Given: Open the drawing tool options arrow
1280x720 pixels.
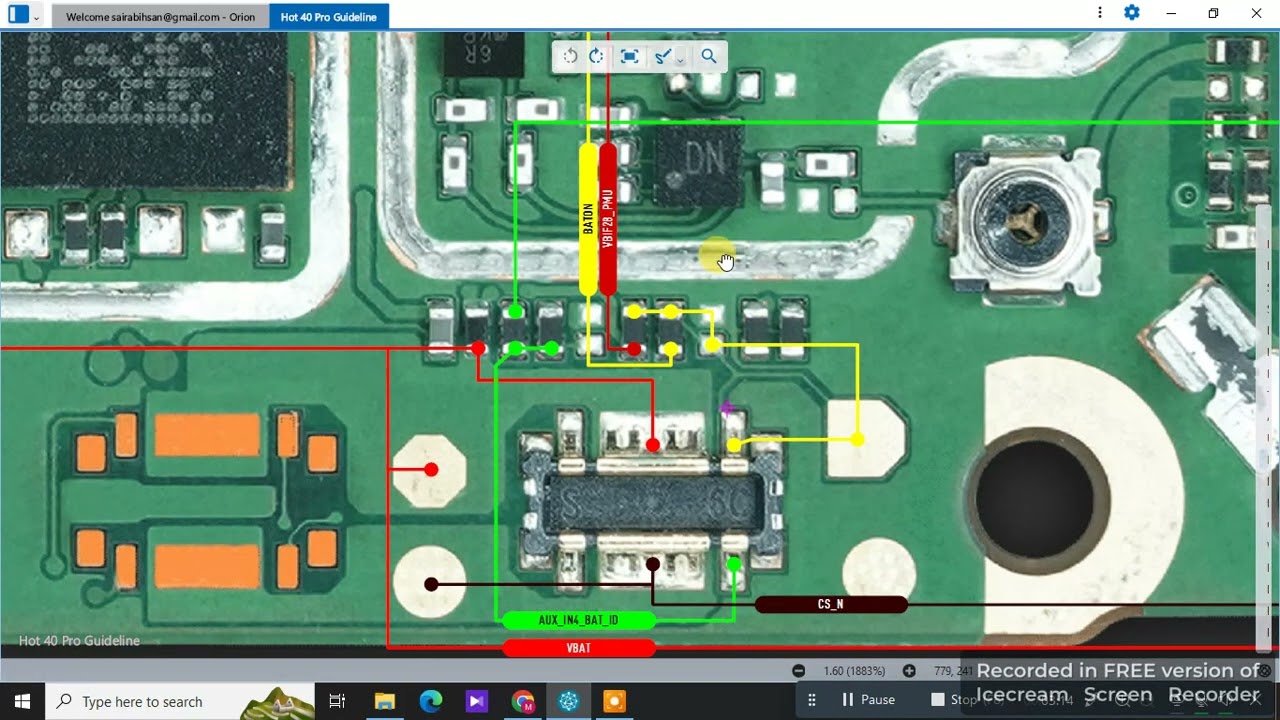Looking at the screenshot, I should [x=680, y=59].
